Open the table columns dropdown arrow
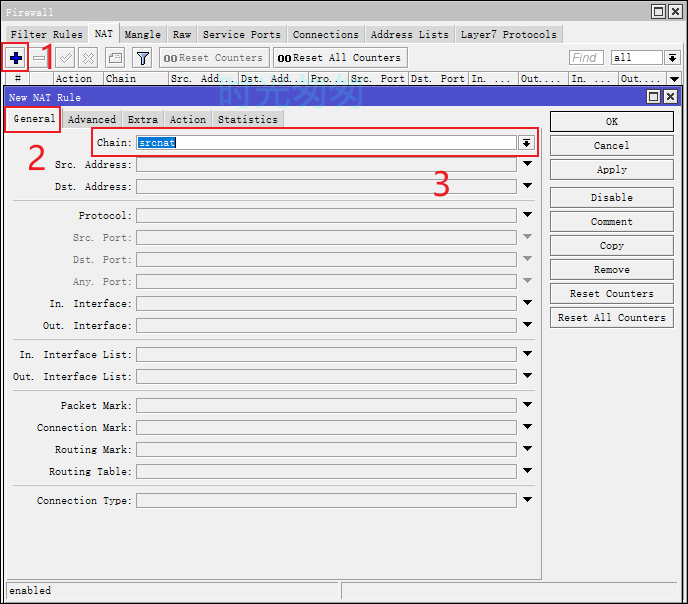The height and width of the screenshot is (604, 688). (x=674, y=79)
